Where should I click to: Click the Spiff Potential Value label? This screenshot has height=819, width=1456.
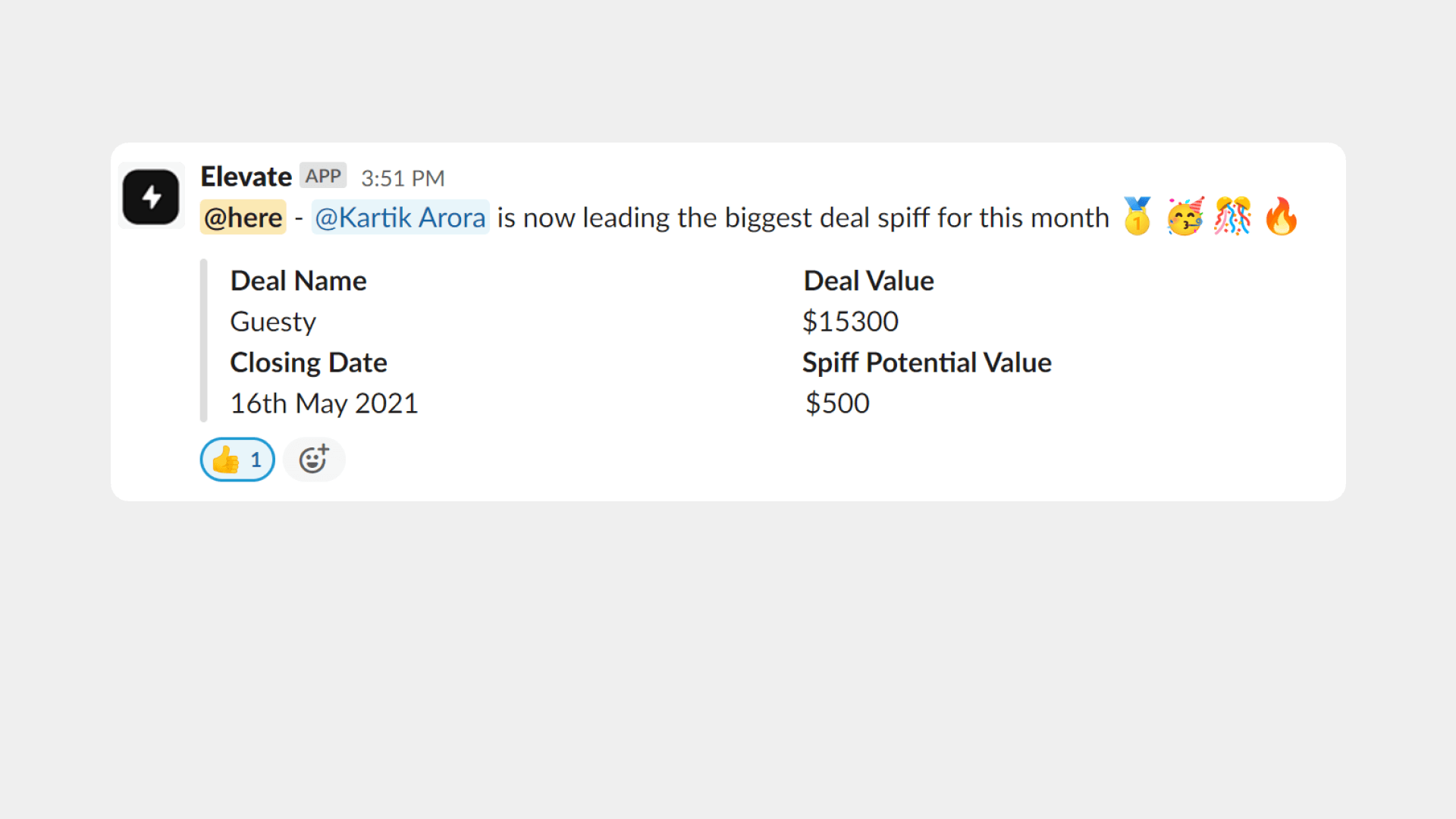(927, 362)
